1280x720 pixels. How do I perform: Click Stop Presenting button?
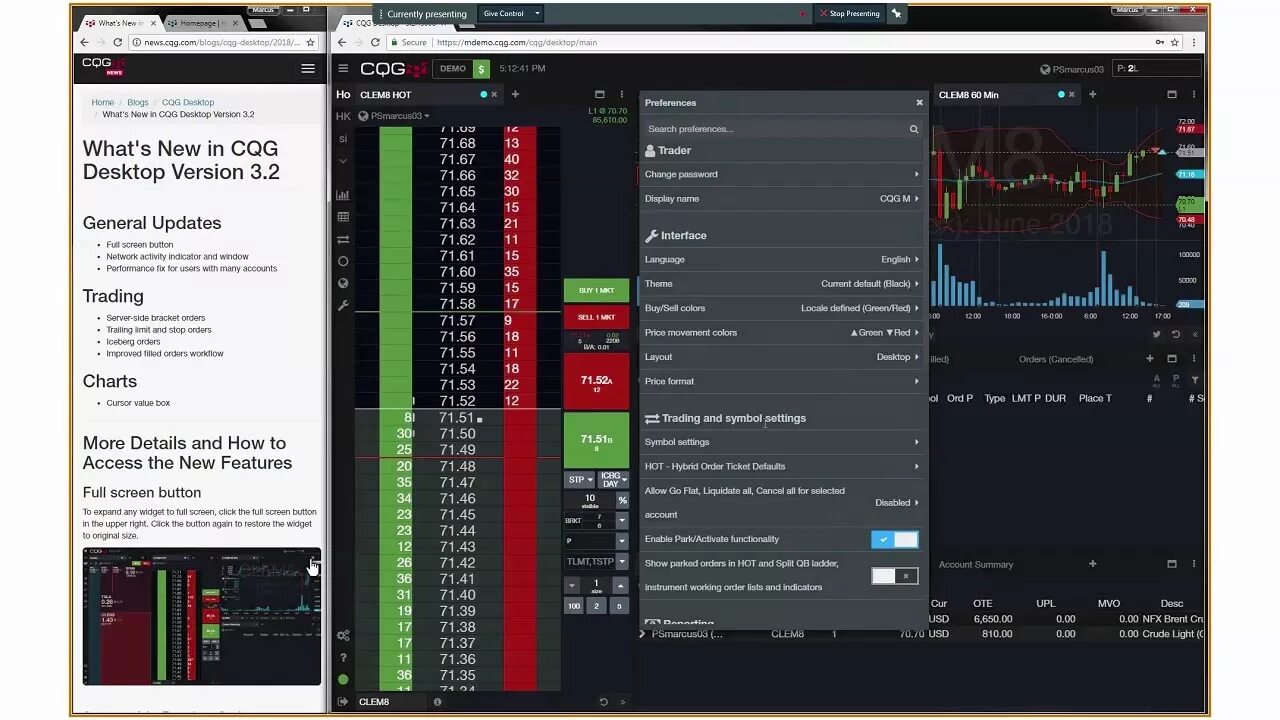click(x=849, y=14)
